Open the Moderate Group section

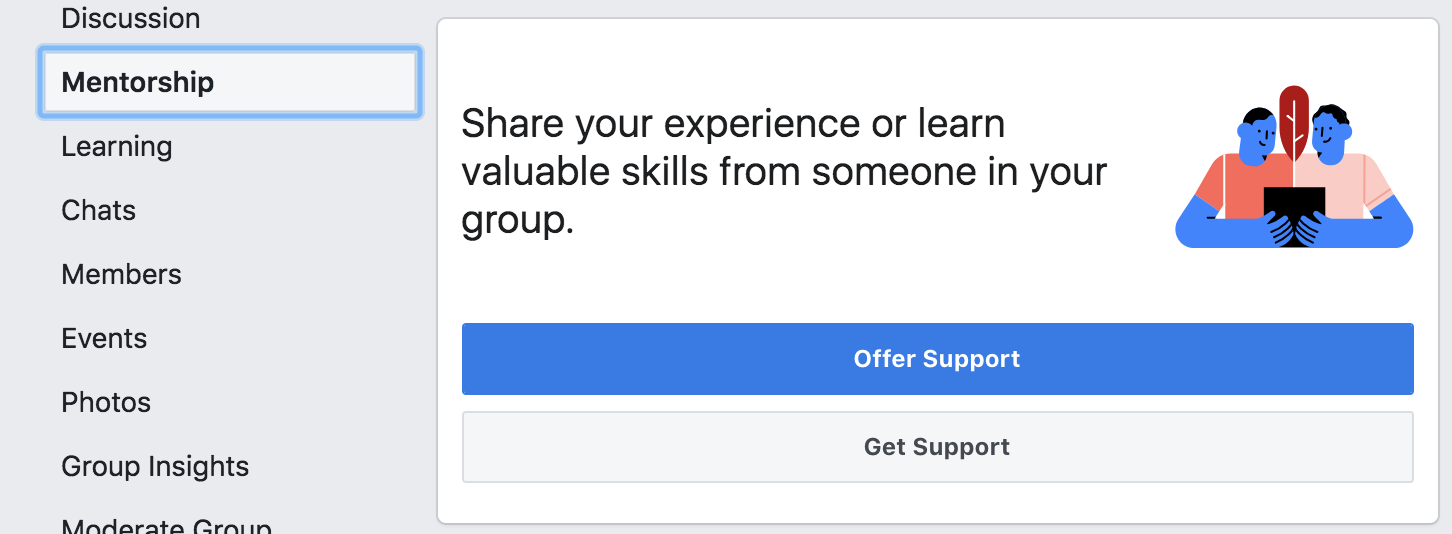[x=166, y=525]
